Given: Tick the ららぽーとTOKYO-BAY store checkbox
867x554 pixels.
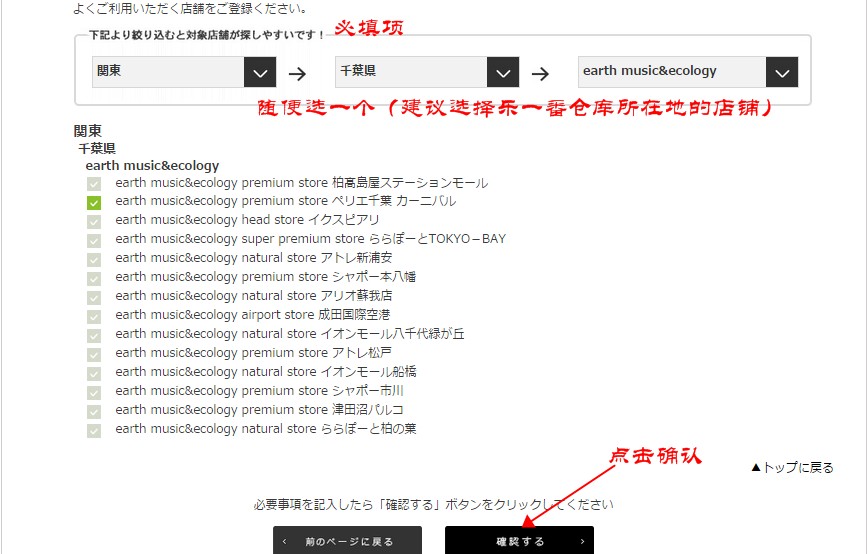Looking at the screenshot, I should (94, 240).
